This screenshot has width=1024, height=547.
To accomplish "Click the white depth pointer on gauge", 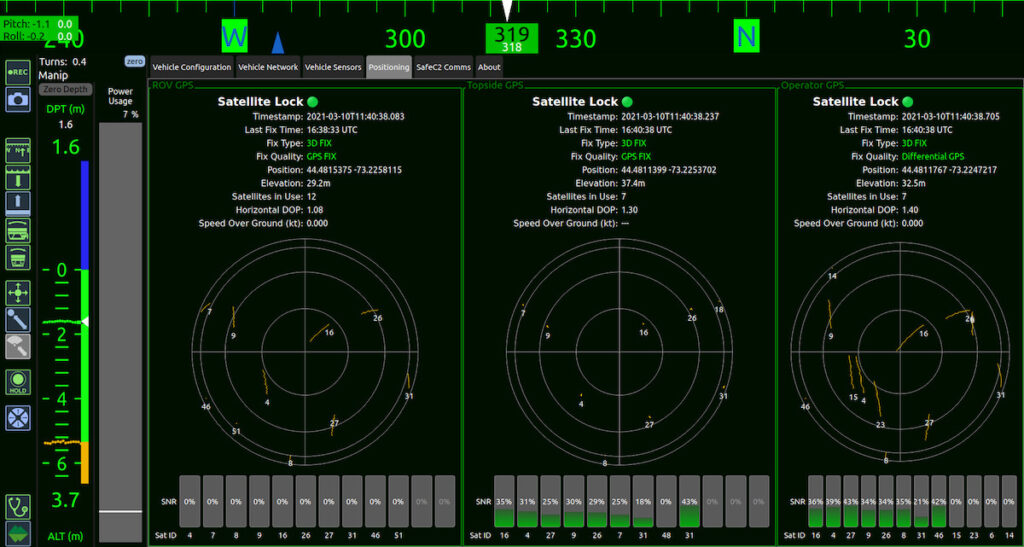I will click(x=84, y=321).
